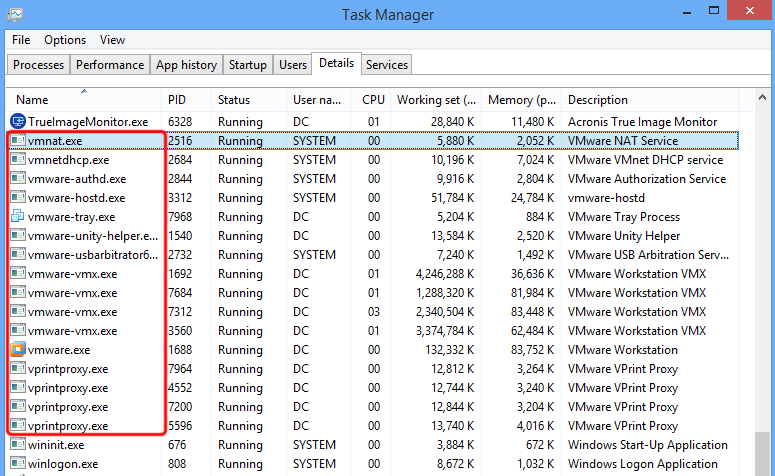775x476 pixels.
Task: Open the View menu
Action: (112, 40)
